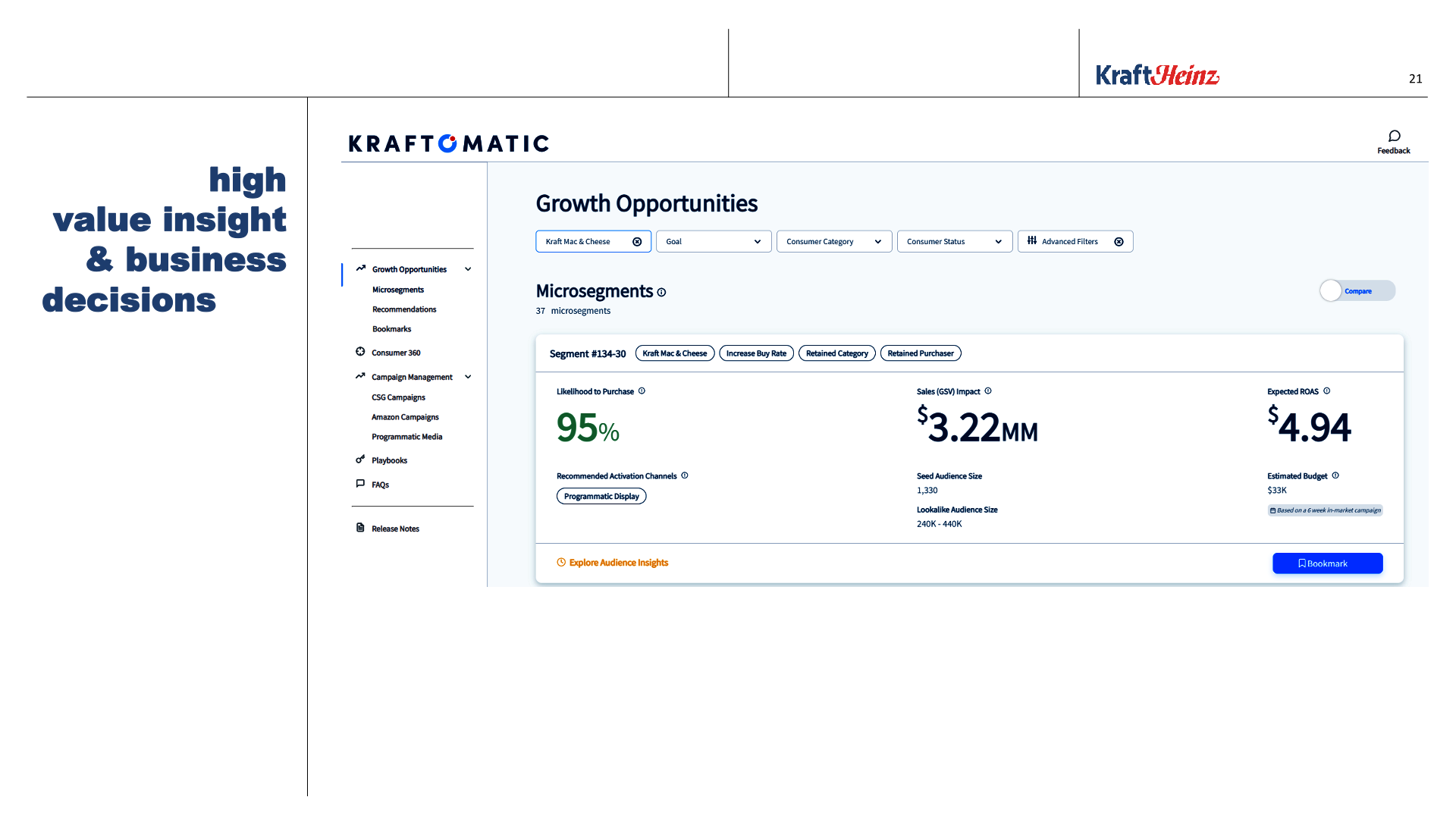
Task: Click the Retained Purchaser tag
Action: (921, 353)
